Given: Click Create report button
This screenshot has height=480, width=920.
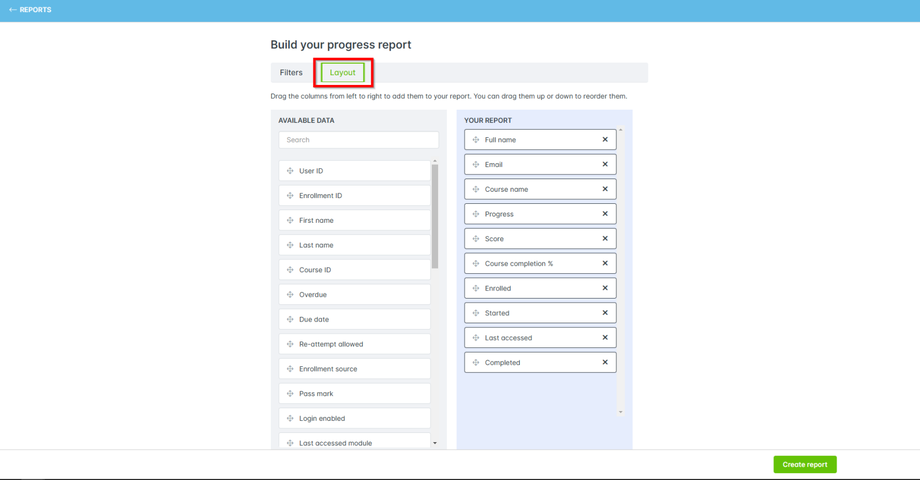Looking at the screenshot, I should click(804, 465).
